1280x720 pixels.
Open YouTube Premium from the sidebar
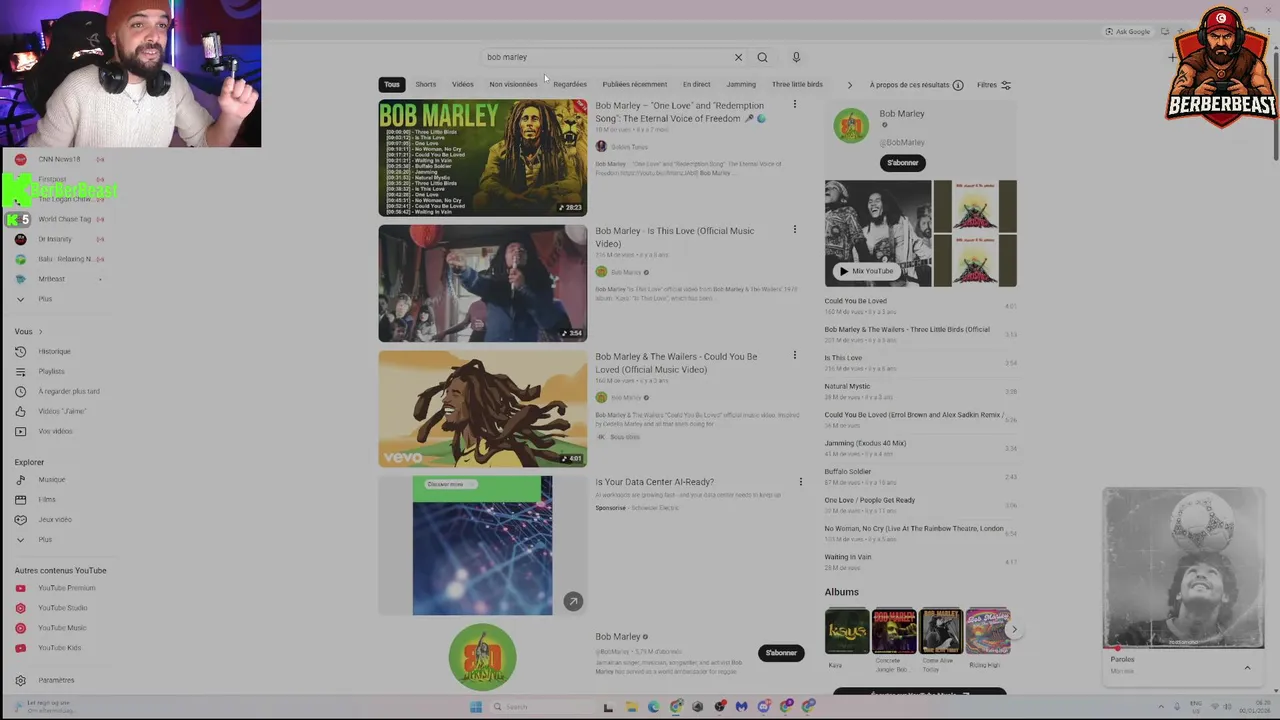[66, 588]
